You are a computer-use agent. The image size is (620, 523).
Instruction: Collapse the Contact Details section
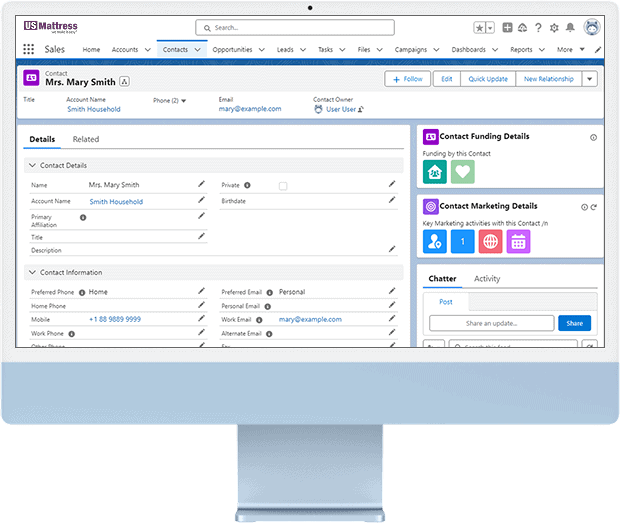coord(33,164)
